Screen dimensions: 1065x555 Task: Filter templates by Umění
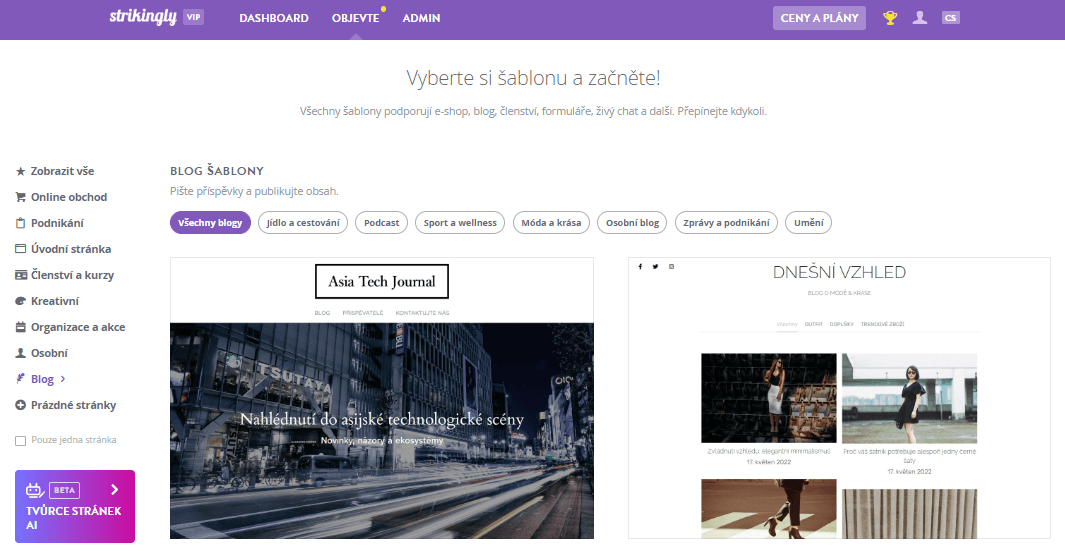tap(808, 223)
